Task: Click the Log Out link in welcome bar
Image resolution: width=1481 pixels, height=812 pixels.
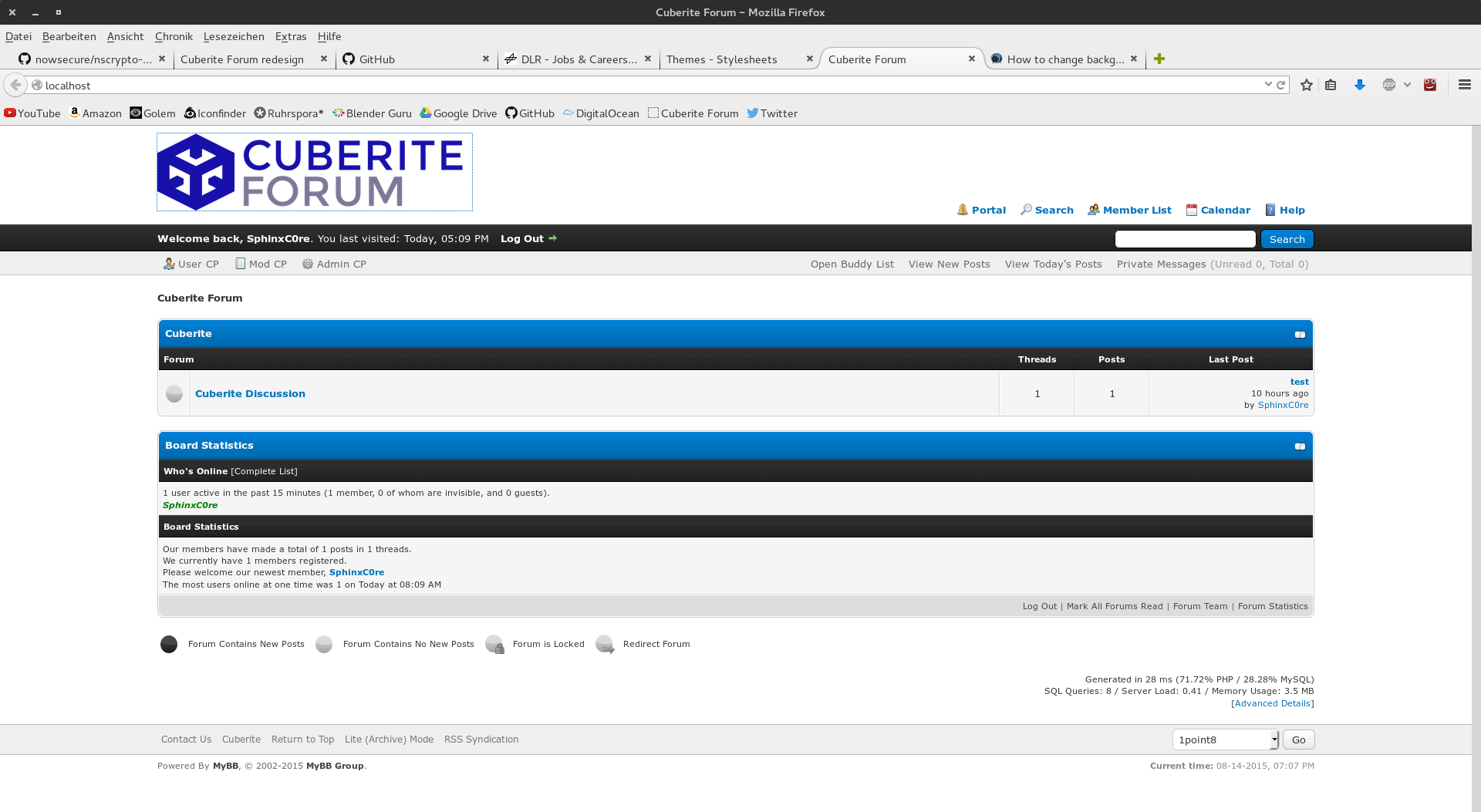Action: pos(522,239)
